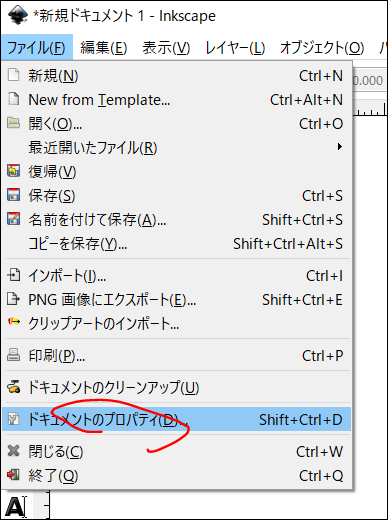Click the Quit (終了) door icon
The image size is (388, 520).
coord(13,475)
